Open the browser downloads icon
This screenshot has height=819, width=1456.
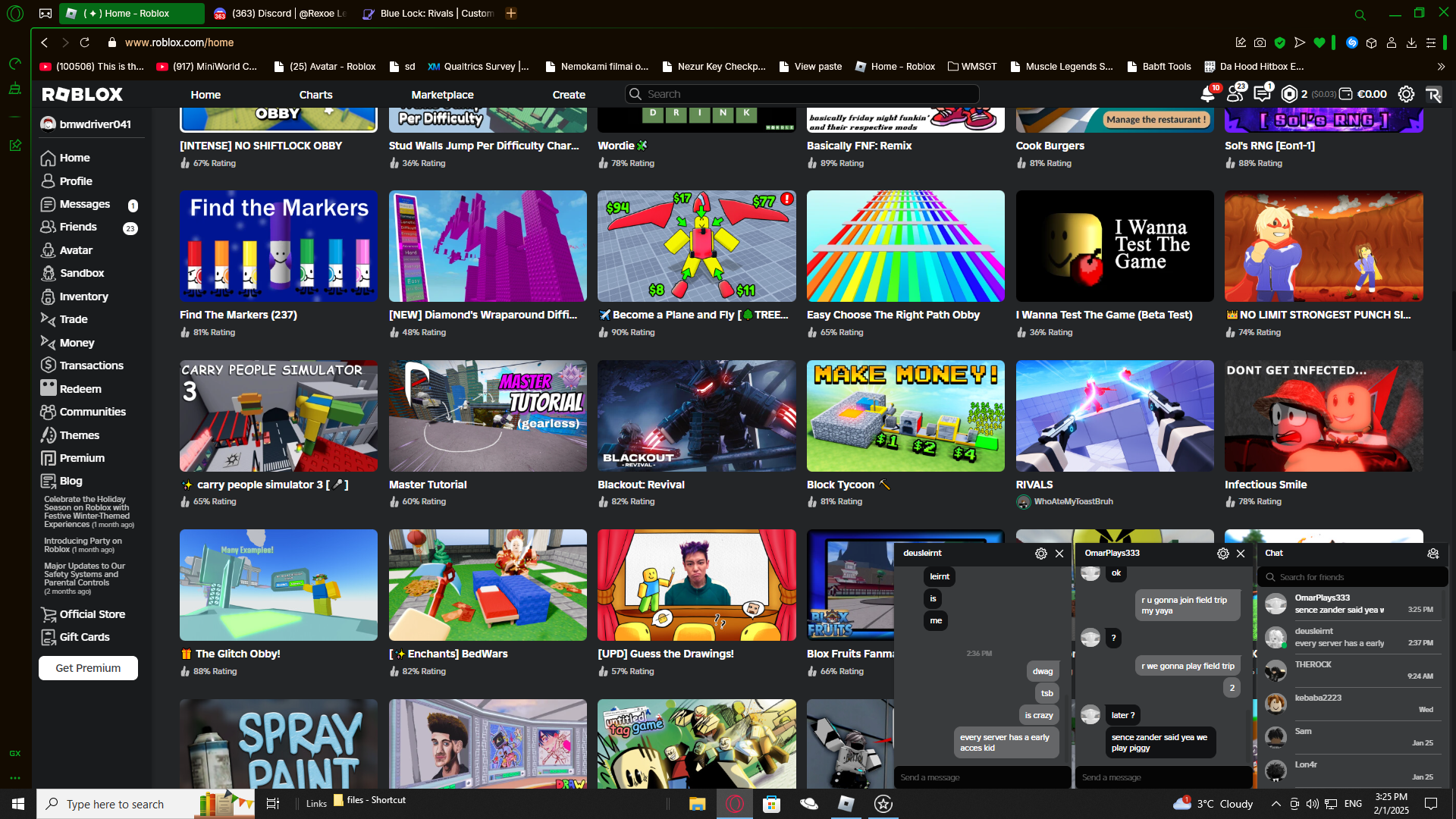click(x=1411, y=43)
